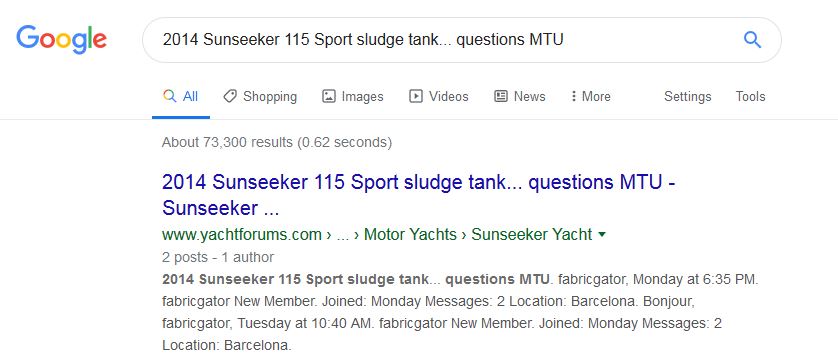
Task: Open the Shopping results tab
Action: pos(260,96)
